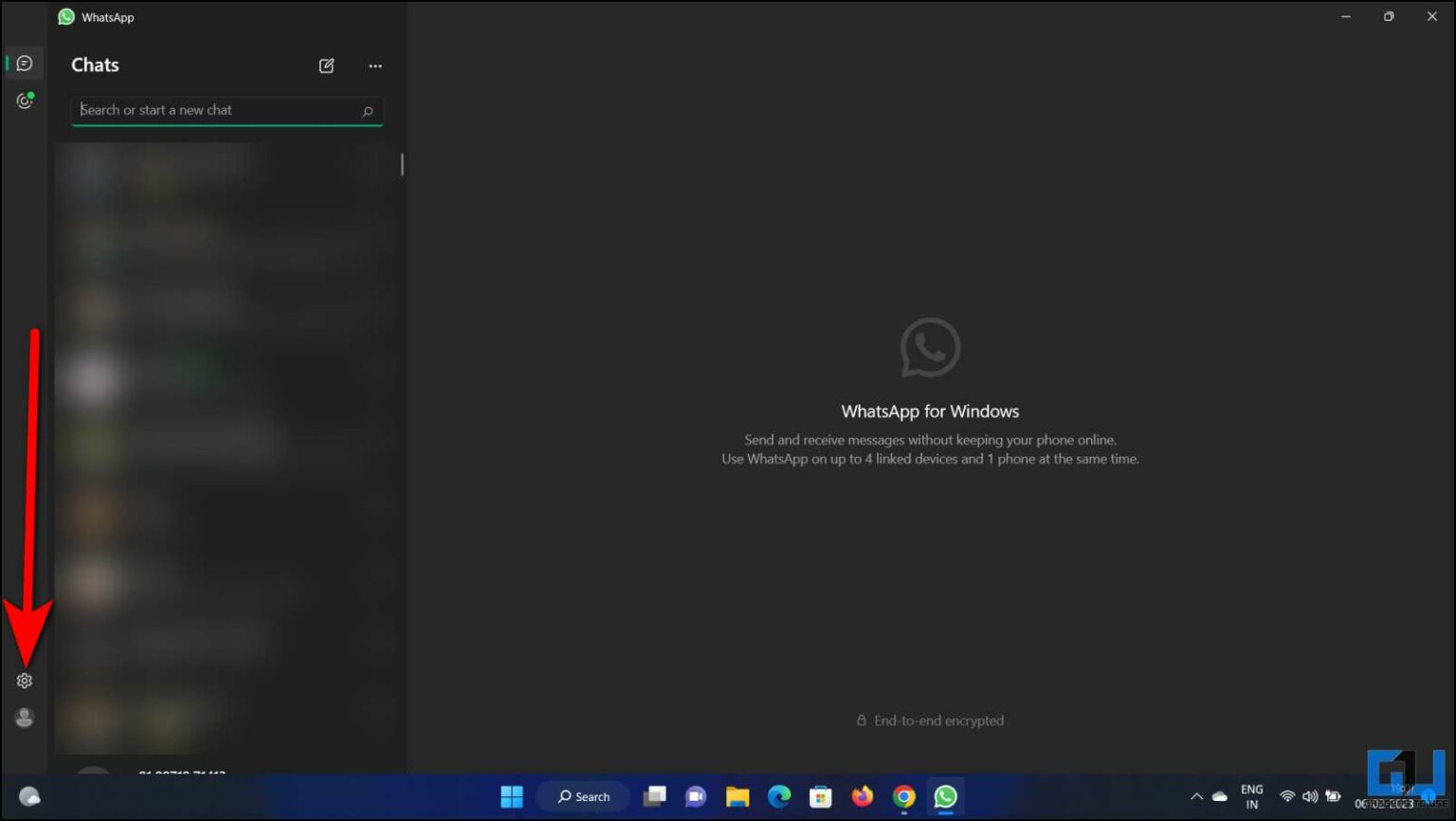
Task: View Status updates from the sidebar icon
Action: pyautogui.click(x=24, y=100)
